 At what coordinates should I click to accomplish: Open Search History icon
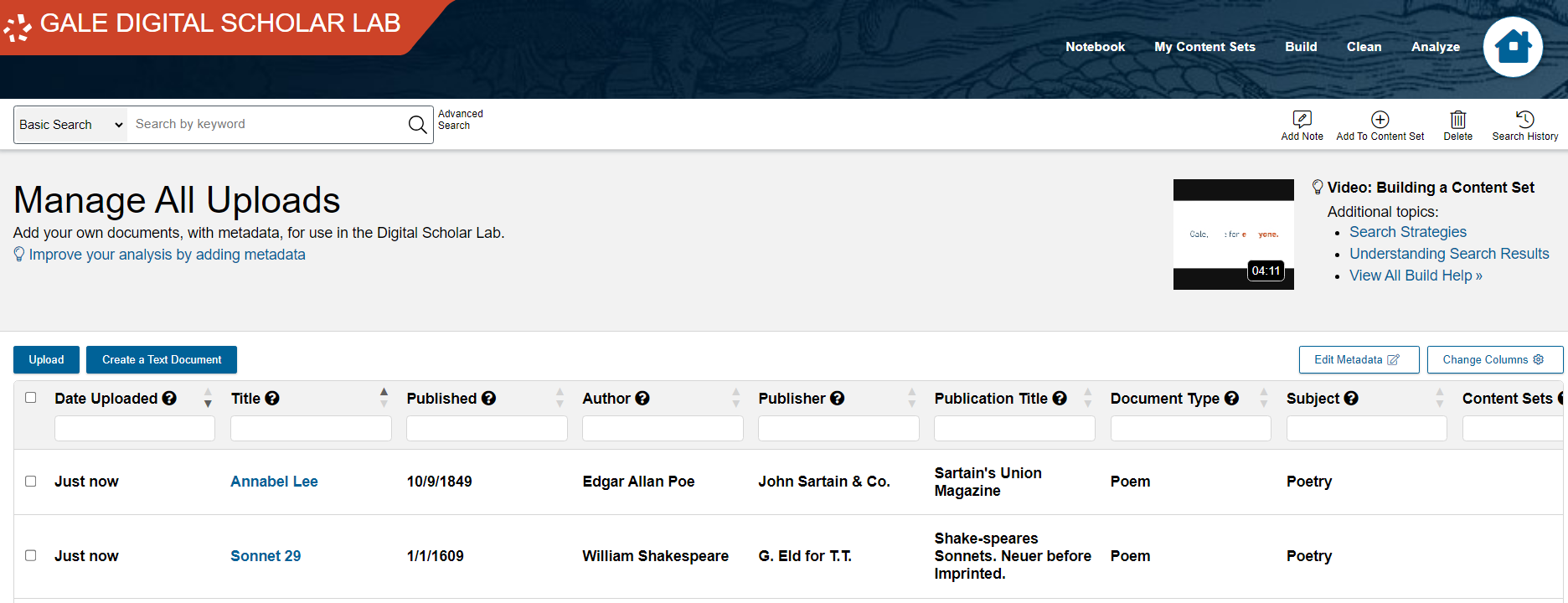tap(1524, 119)
